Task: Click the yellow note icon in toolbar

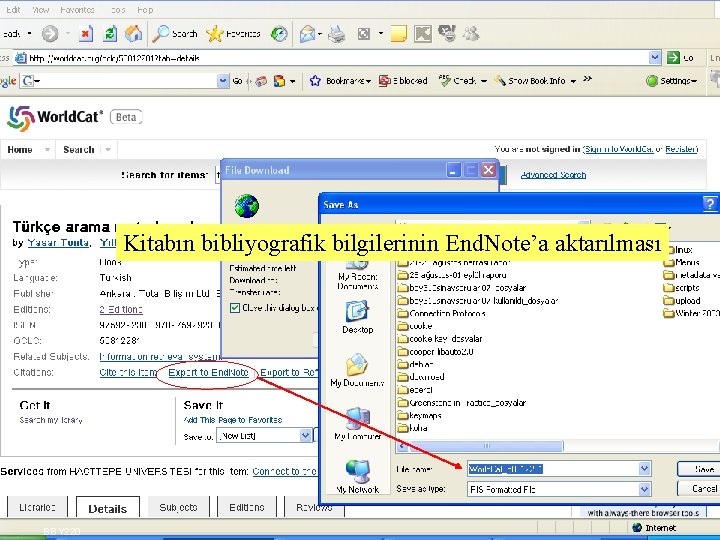Action: click(398, 34)
